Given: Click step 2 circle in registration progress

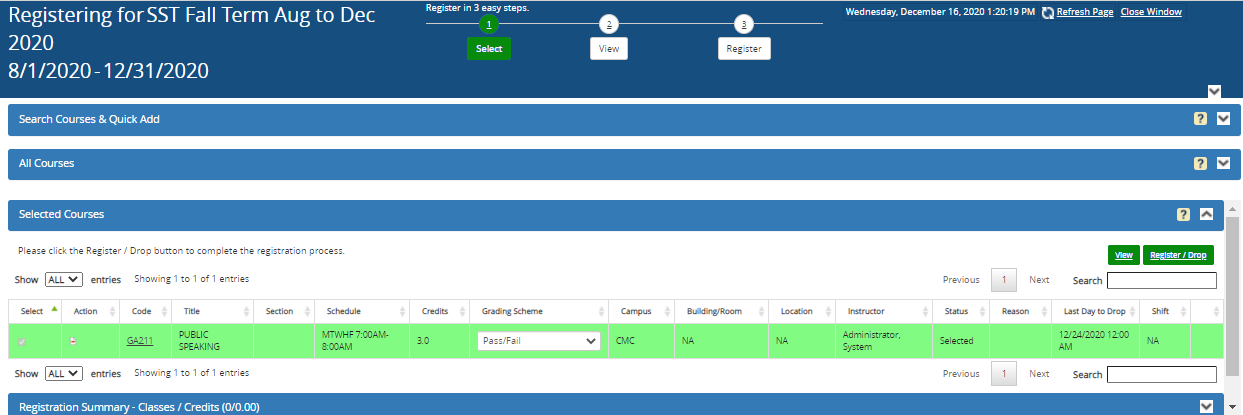Looking at the screenshot, I should pos(608,24).
